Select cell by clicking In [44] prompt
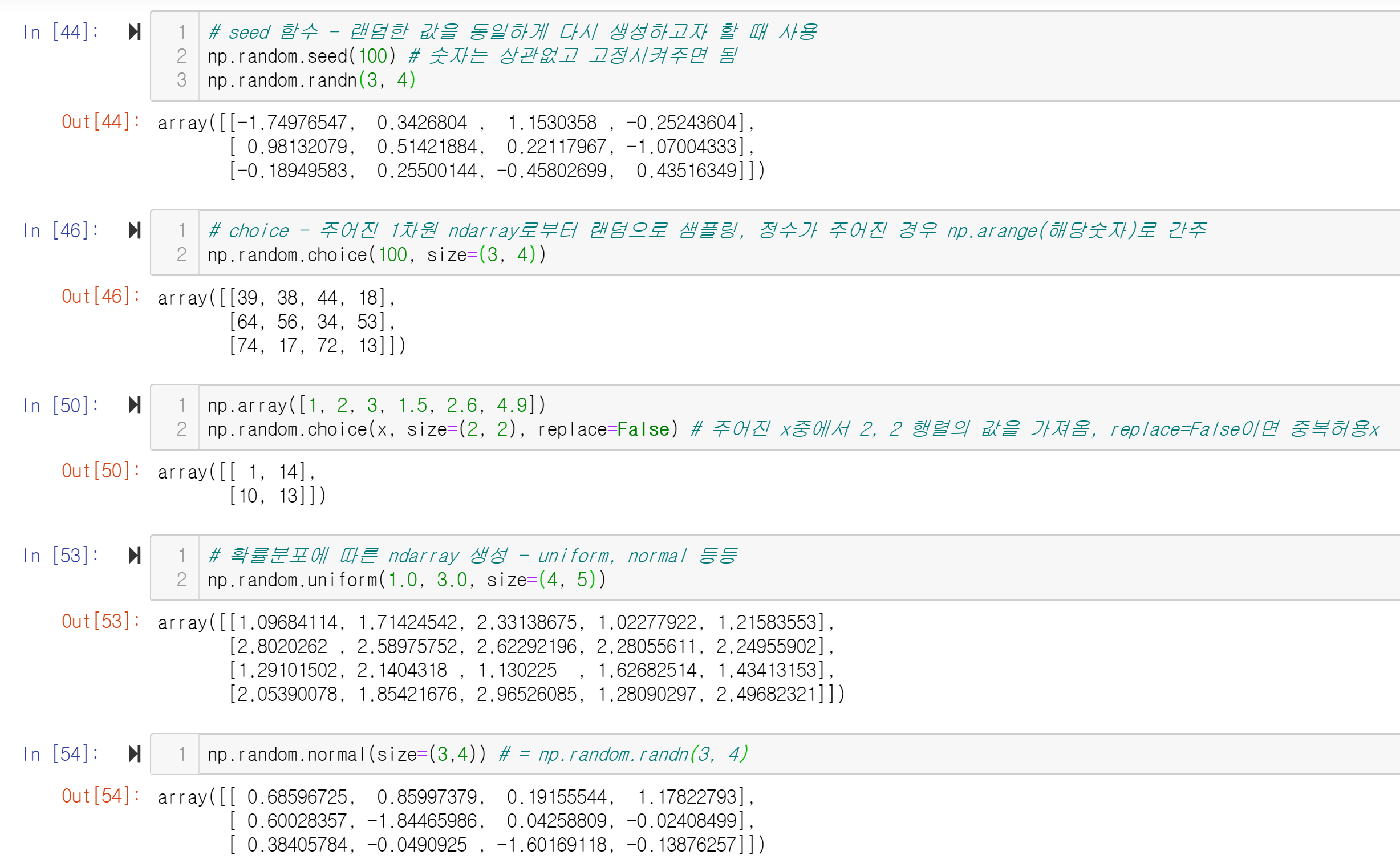 (x=60, y=32)
